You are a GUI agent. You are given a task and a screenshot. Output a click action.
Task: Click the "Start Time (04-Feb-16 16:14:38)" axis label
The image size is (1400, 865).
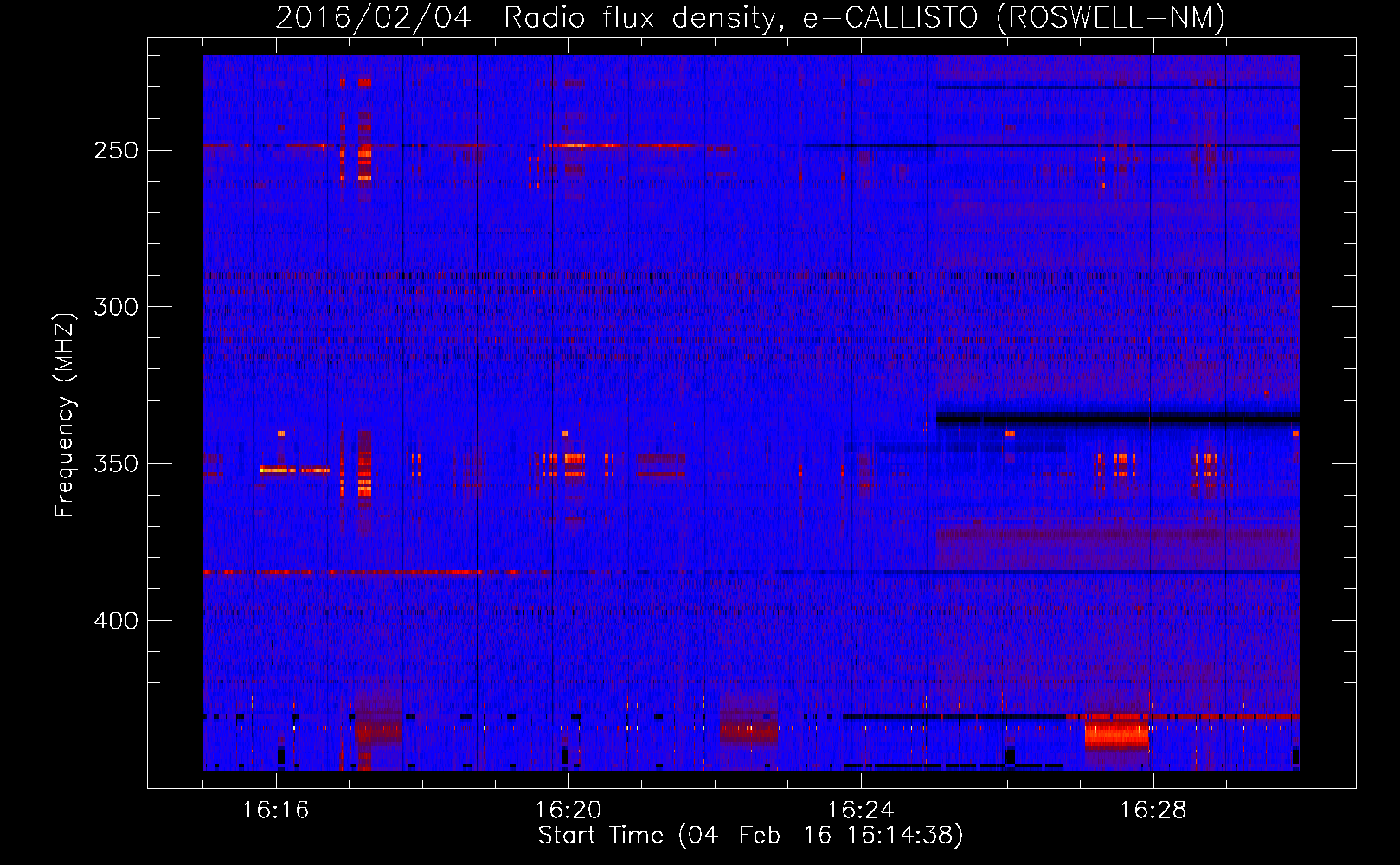[x=750, y=836]
